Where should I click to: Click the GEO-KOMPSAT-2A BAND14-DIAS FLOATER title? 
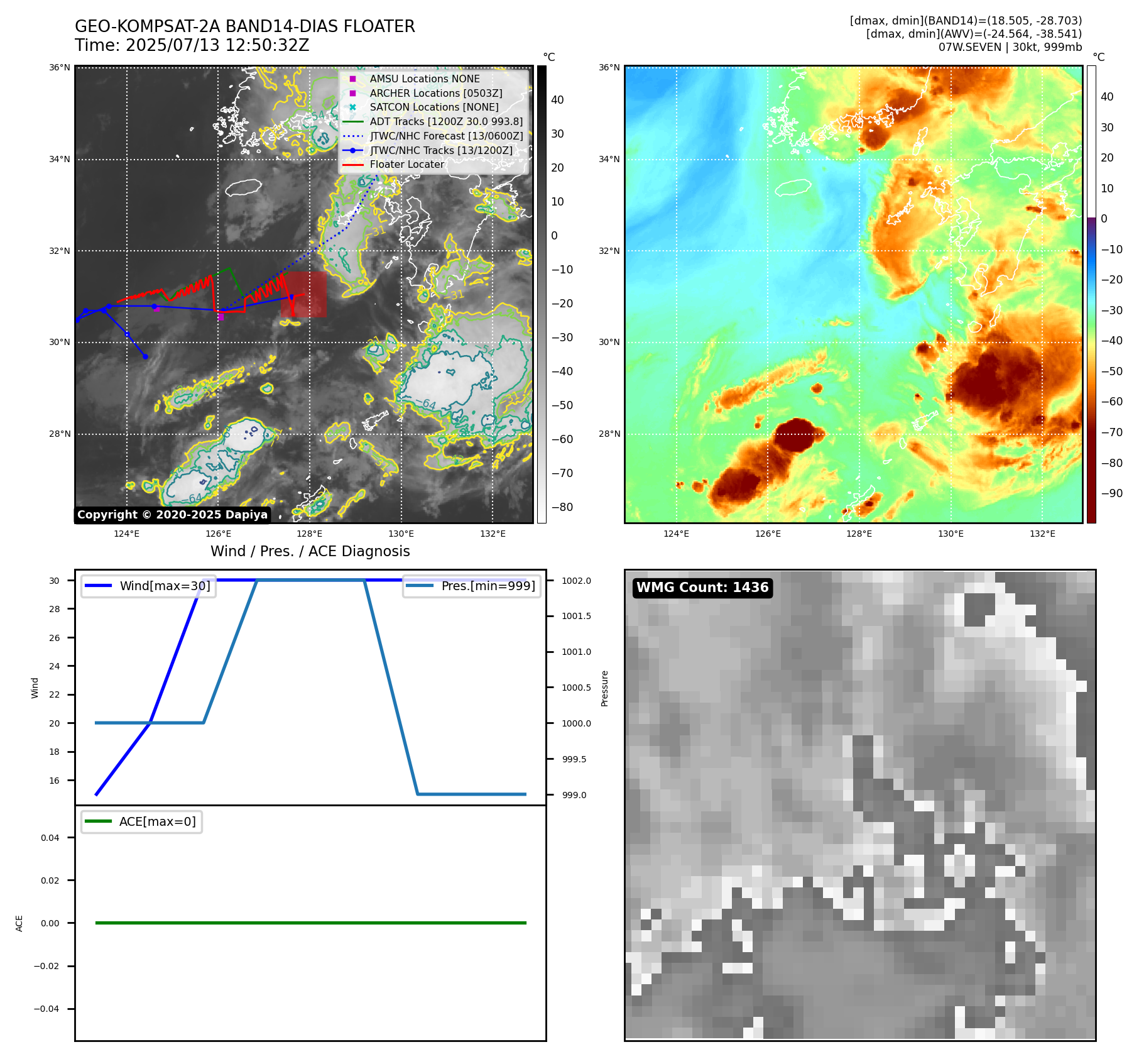tap(245, 26)
